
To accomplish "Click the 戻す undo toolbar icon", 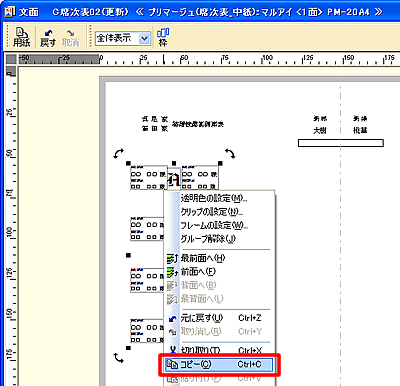I will (48, 38).
